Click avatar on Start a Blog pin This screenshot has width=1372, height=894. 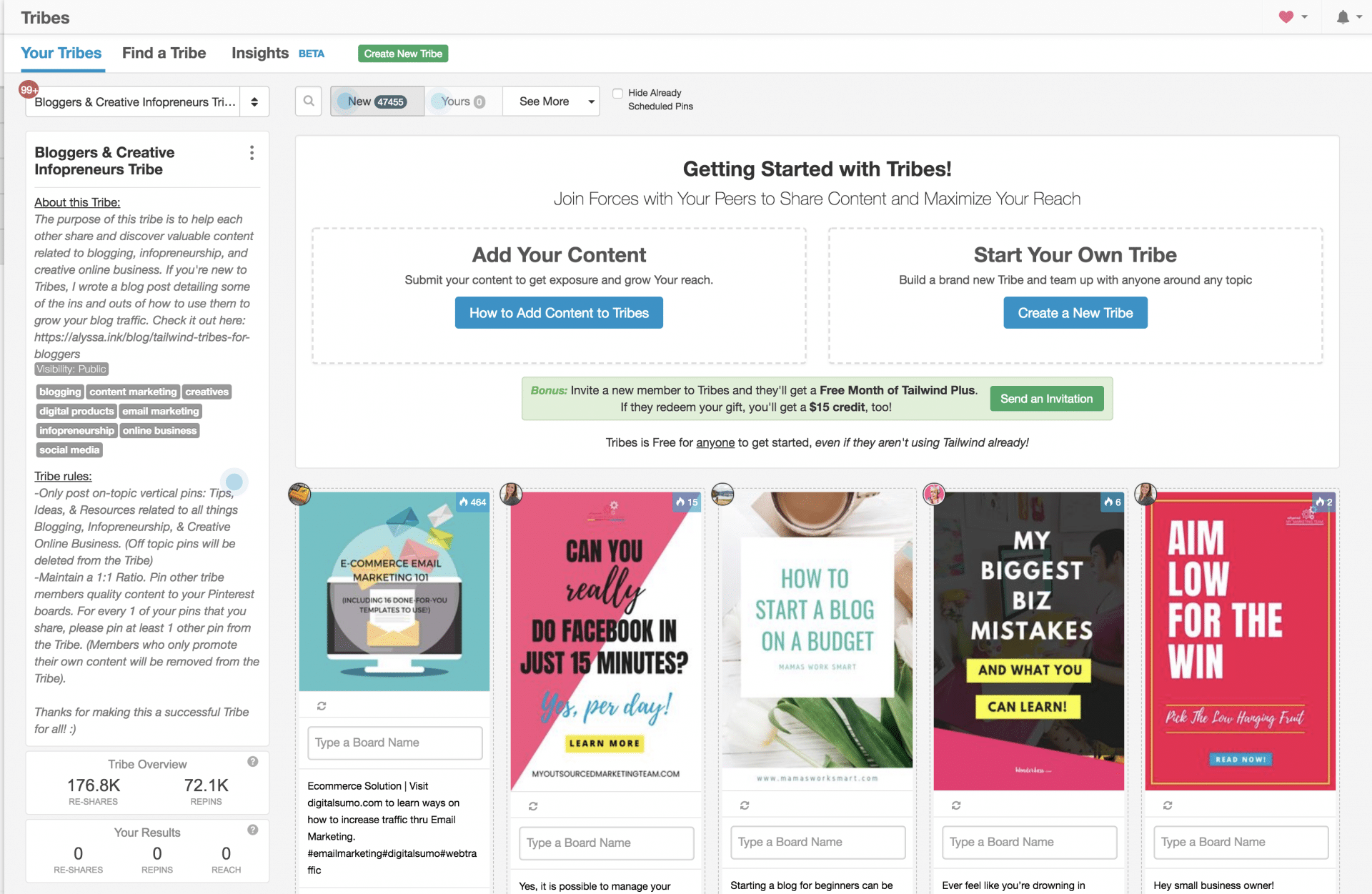tap(722, 494)
